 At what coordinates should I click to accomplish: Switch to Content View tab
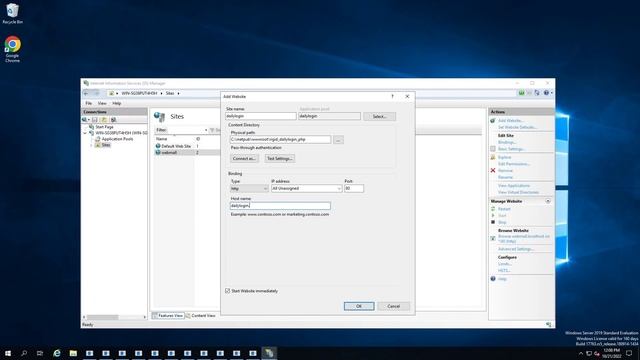201,316
